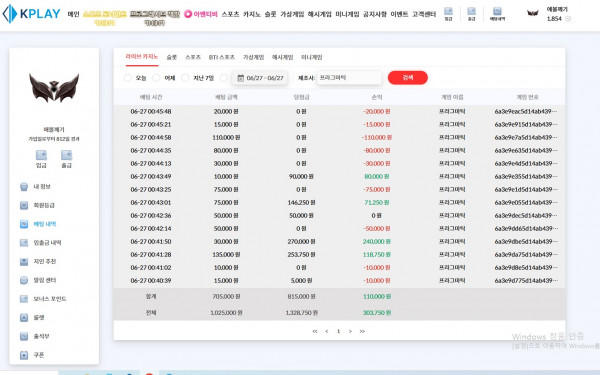600x375 pixels.
Task: Switch to the 스포츠 tab
Action: 193,57
